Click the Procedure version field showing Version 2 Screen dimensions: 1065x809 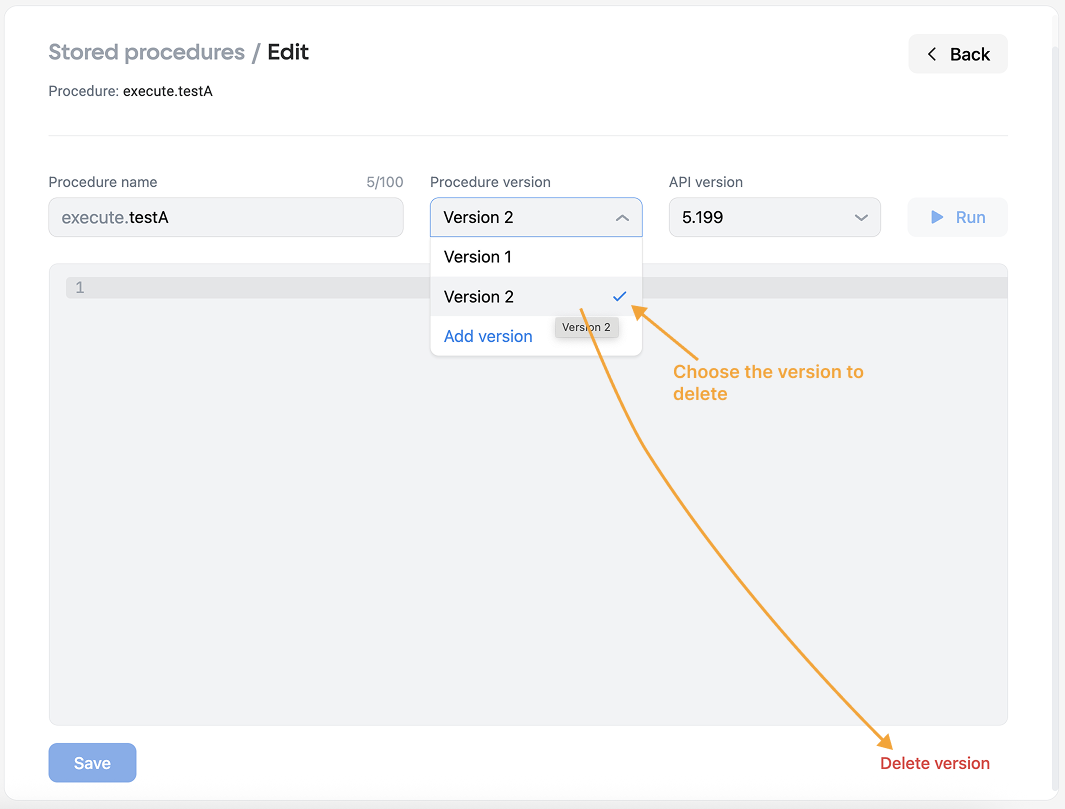536,217
